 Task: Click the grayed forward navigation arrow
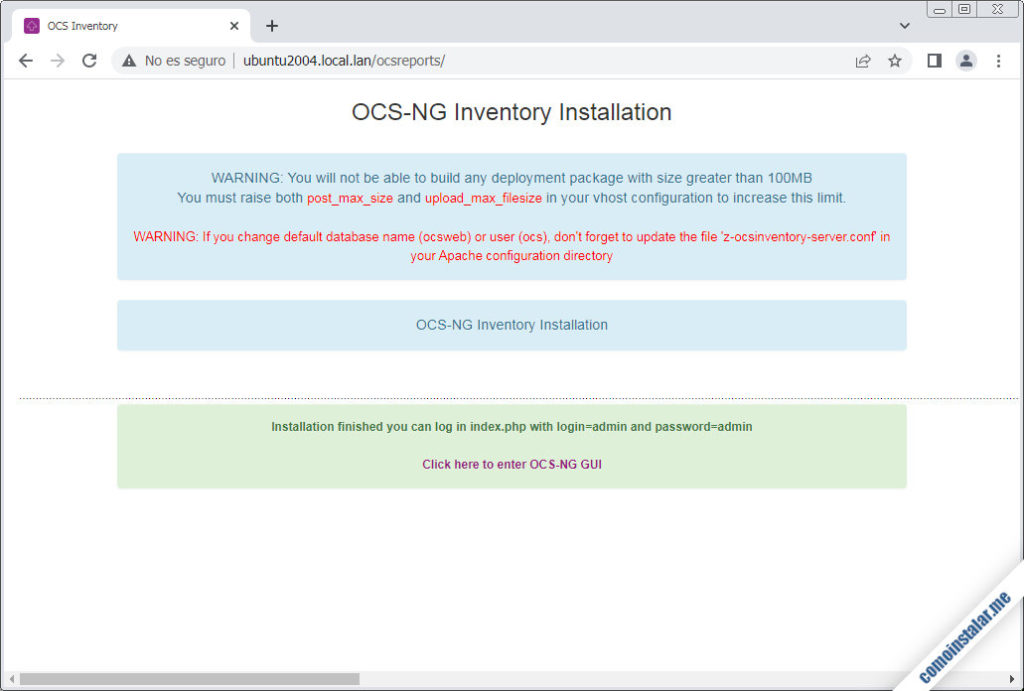pyautogui.click(x=58, y=60)
